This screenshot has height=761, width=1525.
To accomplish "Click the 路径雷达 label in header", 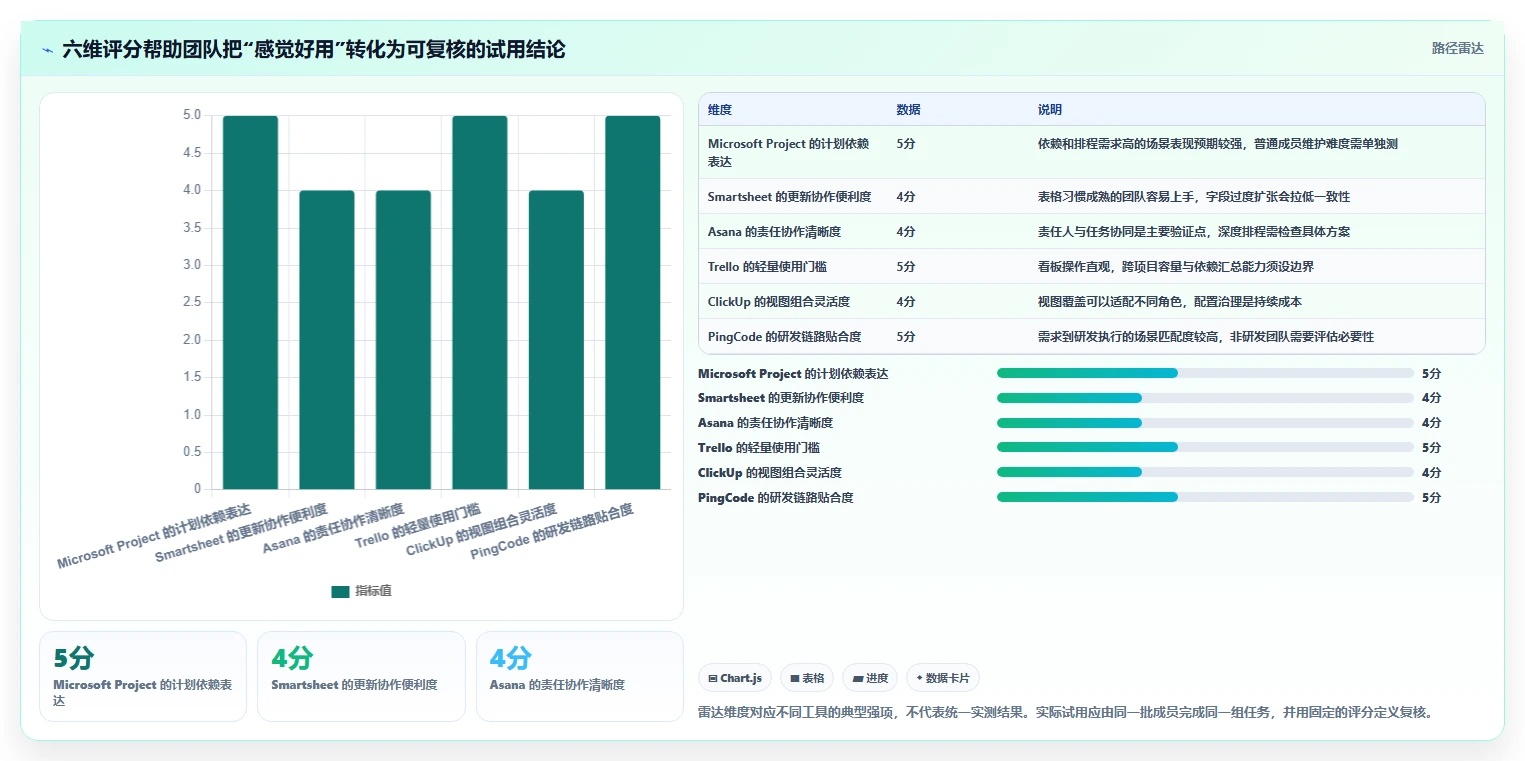I will click(1457, 48).
